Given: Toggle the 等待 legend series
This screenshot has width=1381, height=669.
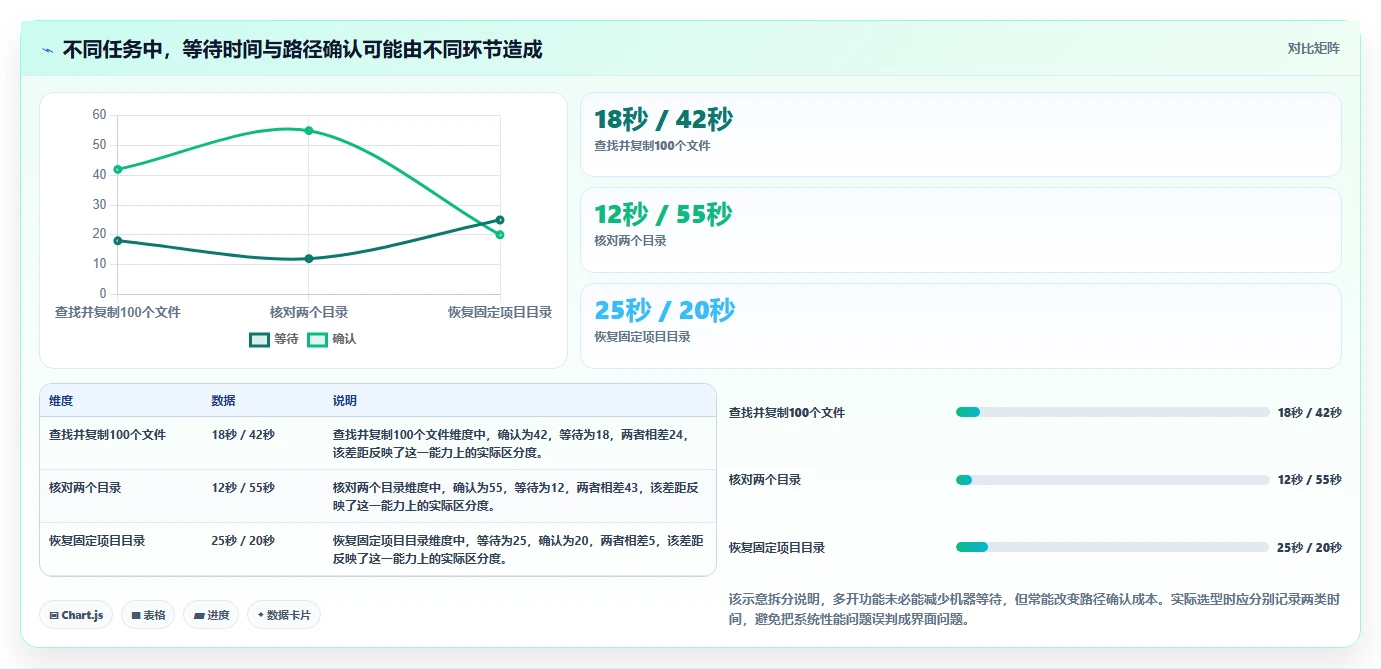Looking at the screenshot, I should click(x=274, y=339).
